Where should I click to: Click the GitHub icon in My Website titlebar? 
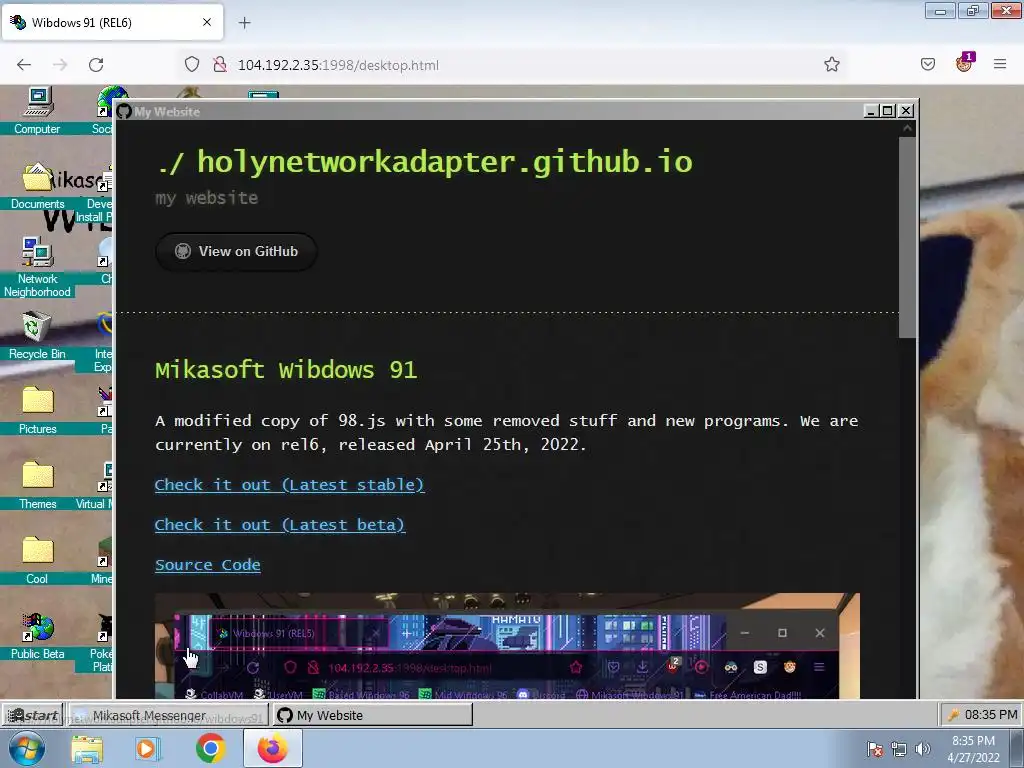point(124,112)
